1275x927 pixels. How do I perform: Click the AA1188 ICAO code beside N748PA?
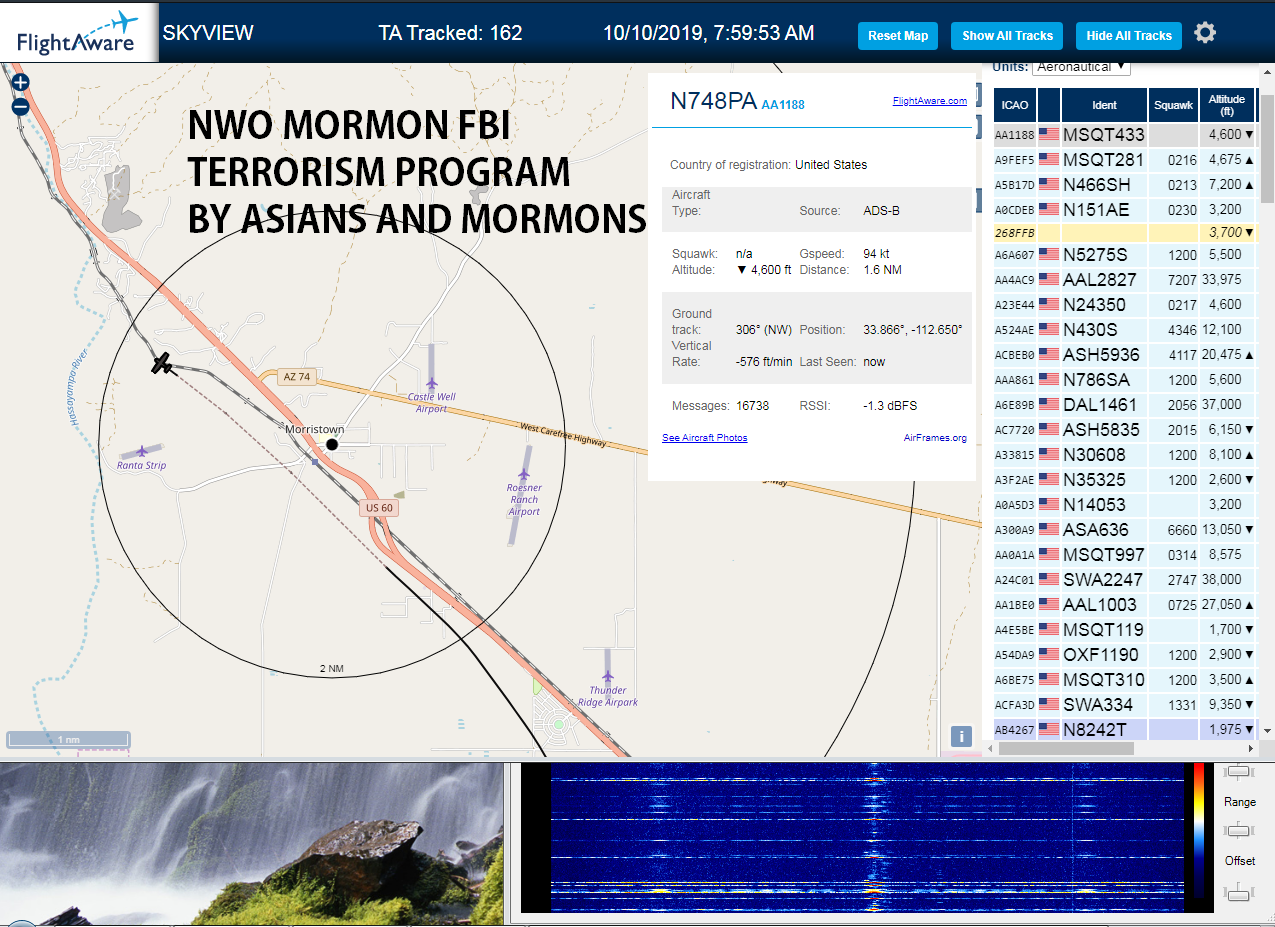coord(783,104)
